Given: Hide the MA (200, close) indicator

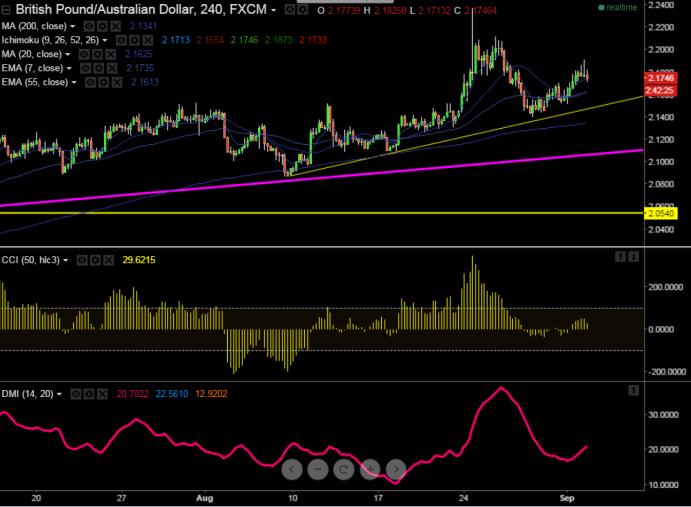Looking at the screenshot, I should point(89,26).
